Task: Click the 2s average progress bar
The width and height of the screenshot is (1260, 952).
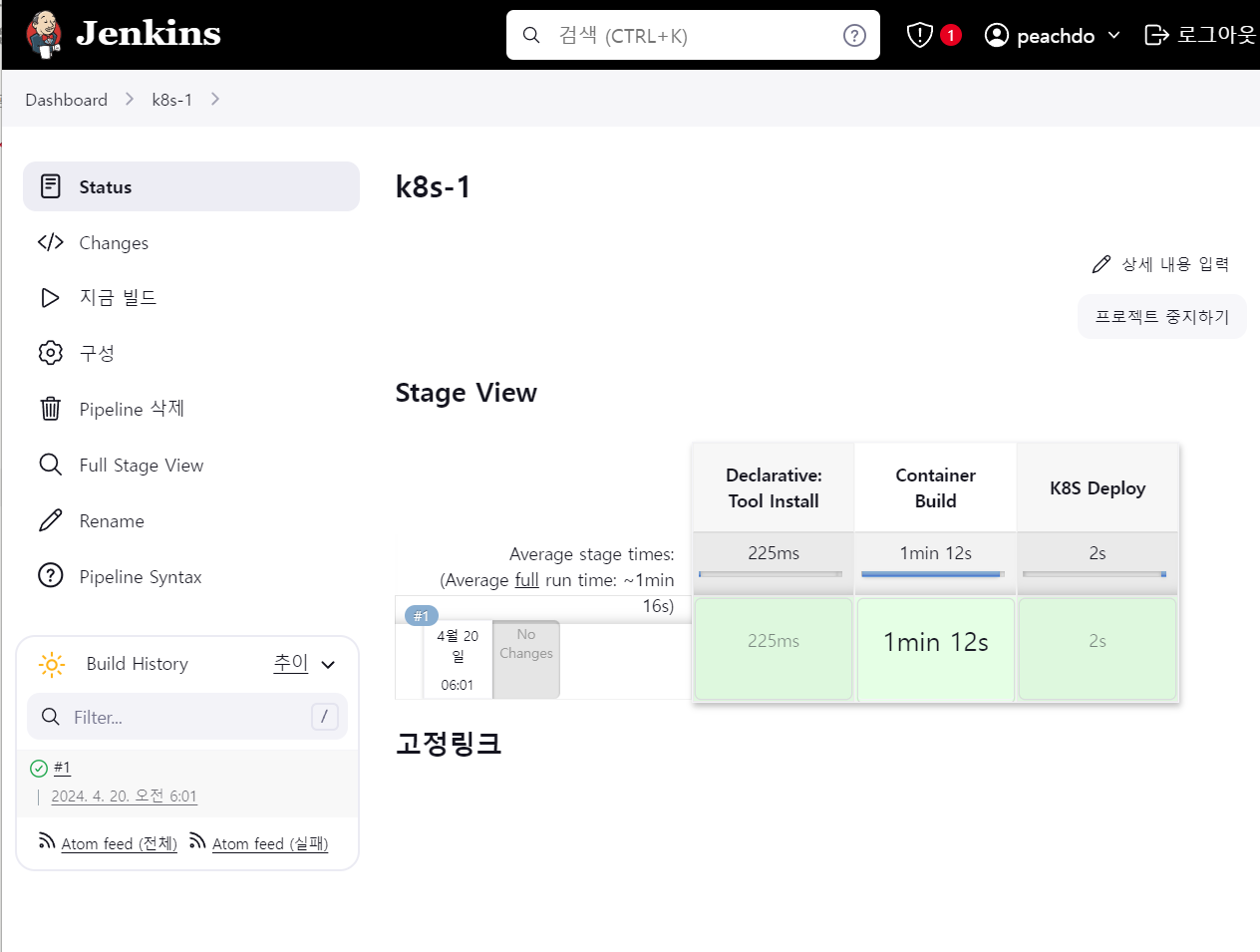Action: [x=1095, y=574]
